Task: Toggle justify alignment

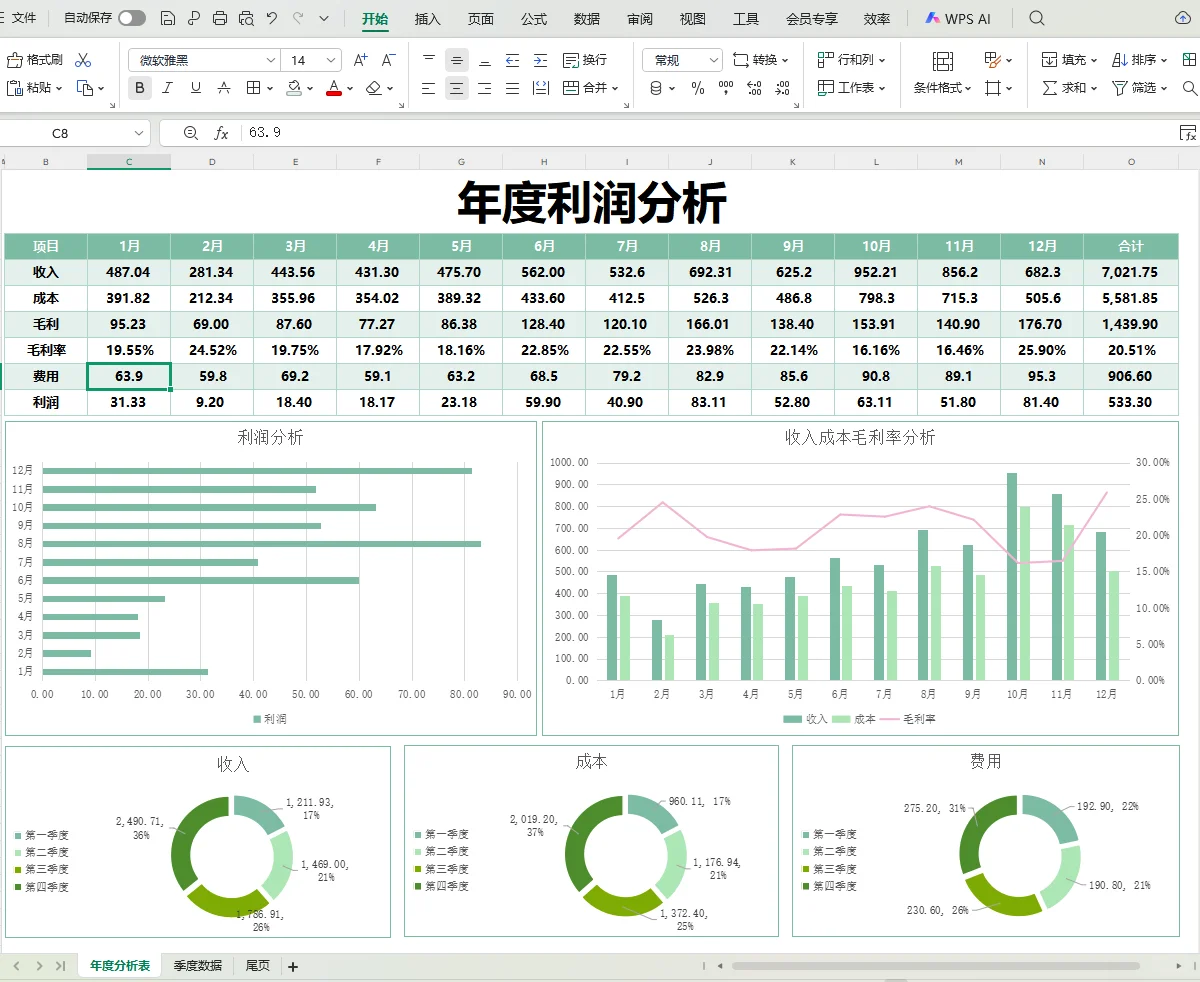Action: [512, 88]
